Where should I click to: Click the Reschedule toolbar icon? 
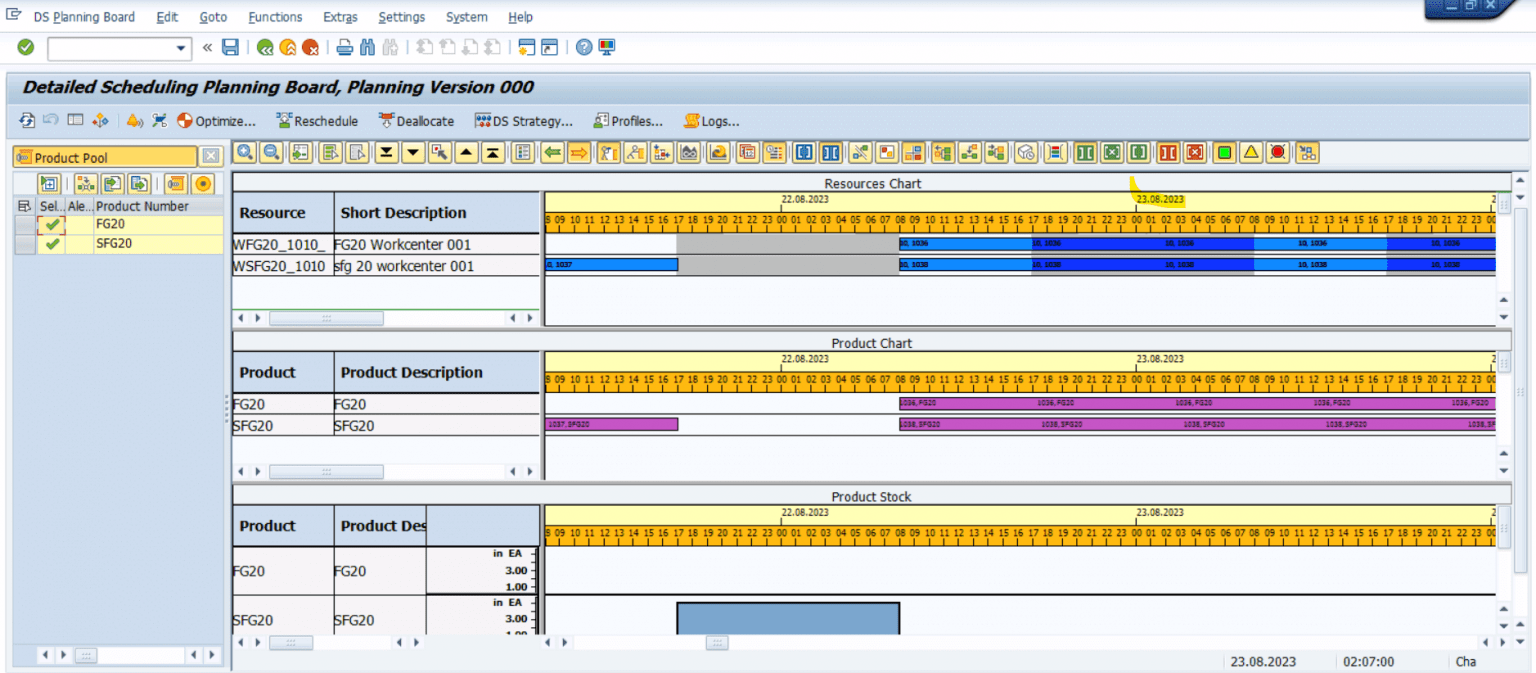click(x=316, y=121)
